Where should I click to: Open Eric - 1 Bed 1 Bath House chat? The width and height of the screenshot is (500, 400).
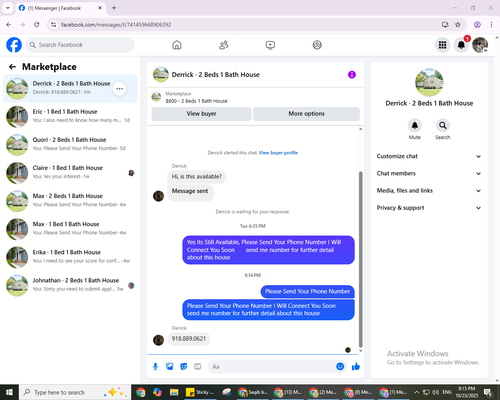[70, 117]
